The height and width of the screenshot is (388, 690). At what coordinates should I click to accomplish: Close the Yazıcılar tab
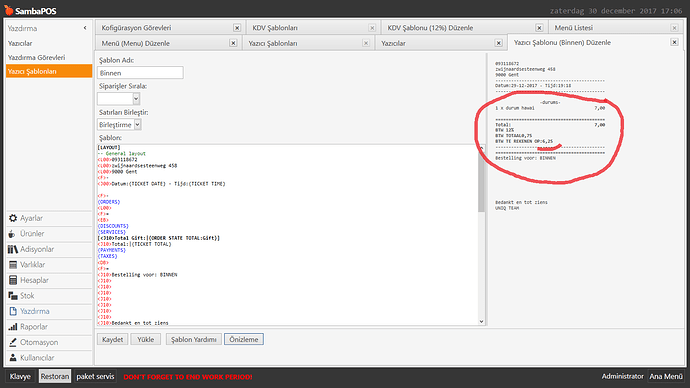tap(499, 43)
